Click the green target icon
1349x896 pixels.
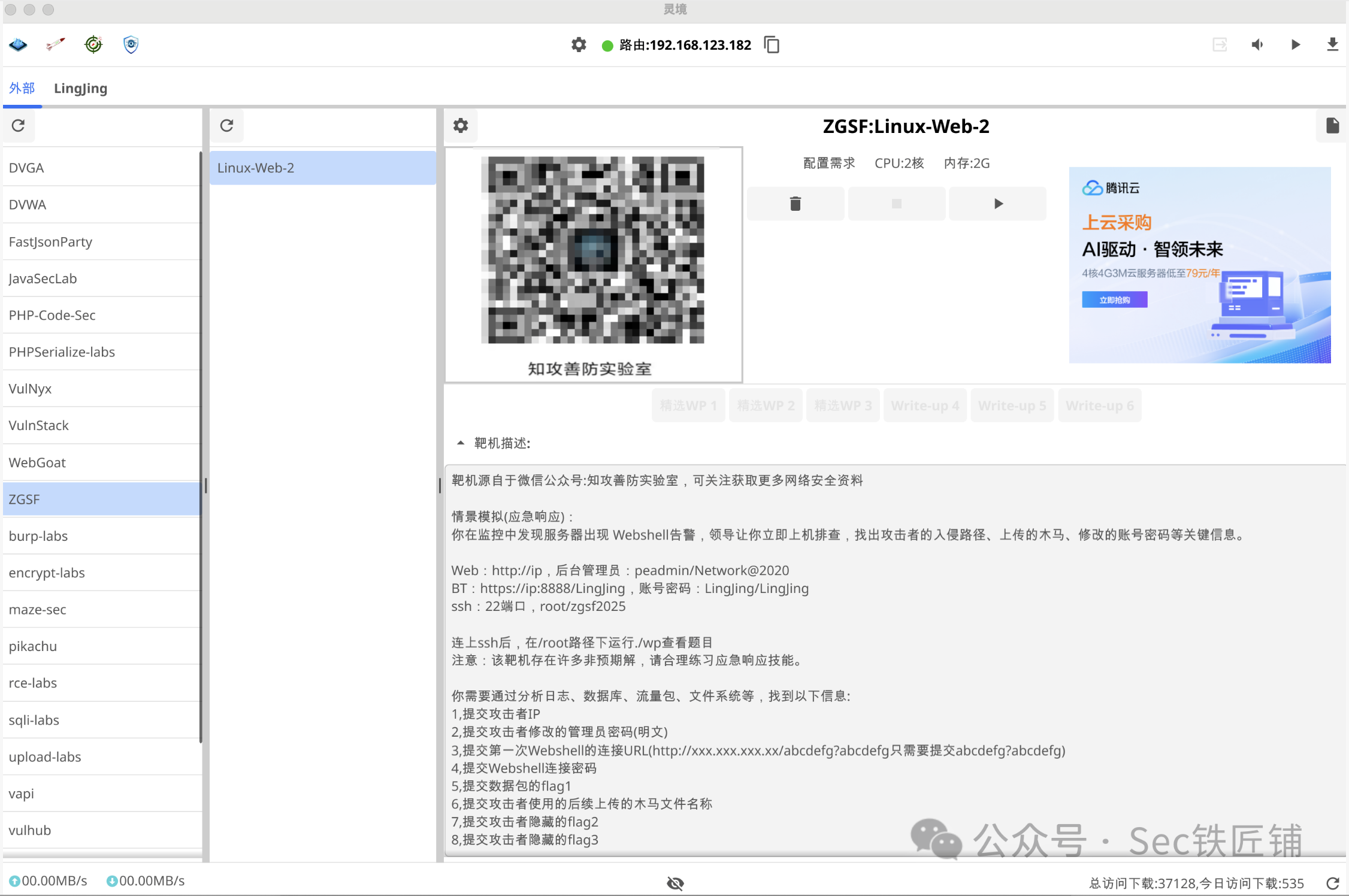coord(93,45)
